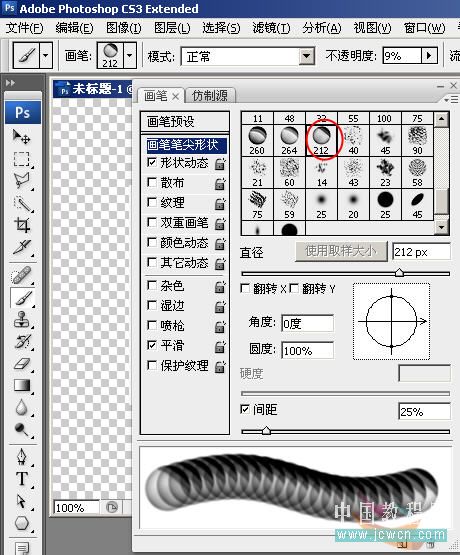Select the Slice tool
Viewport: 460px width, 555px height.
click(x=22, y=247)
